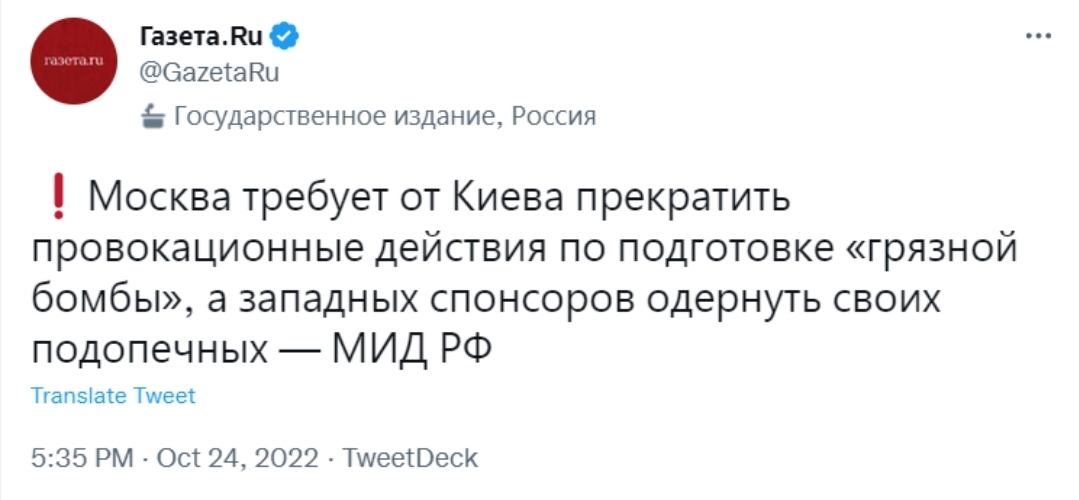The height and width of the screenshot is (500, 1079).
Task: Click the TweetDeck source label
Action: pyautogui.click(x=410, y=459)
